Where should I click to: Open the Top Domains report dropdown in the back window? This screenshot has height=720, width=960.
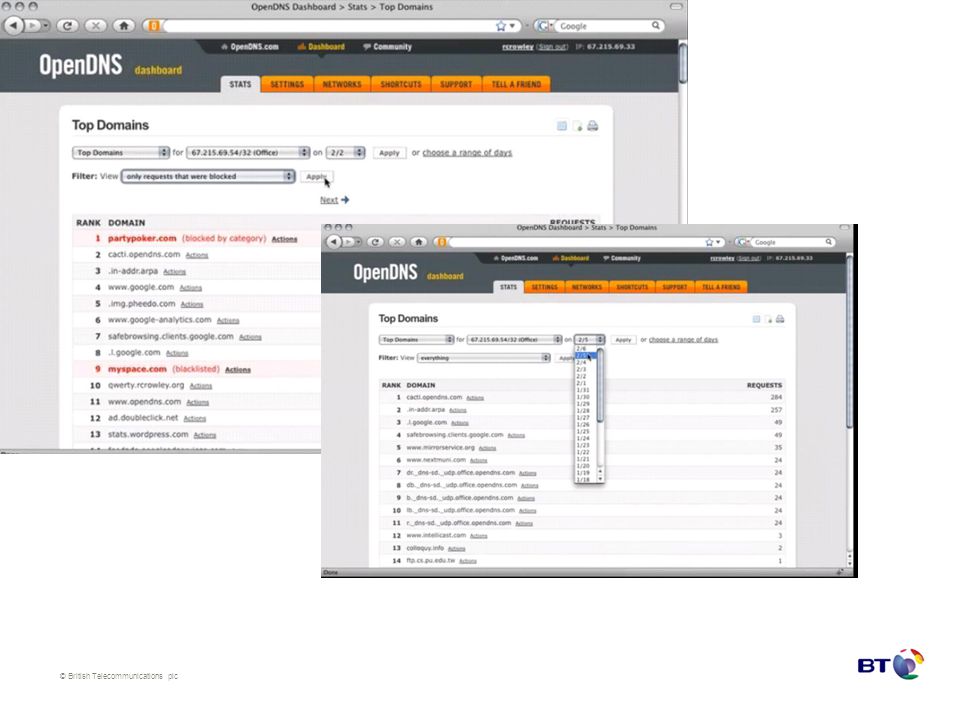[121, 152]
